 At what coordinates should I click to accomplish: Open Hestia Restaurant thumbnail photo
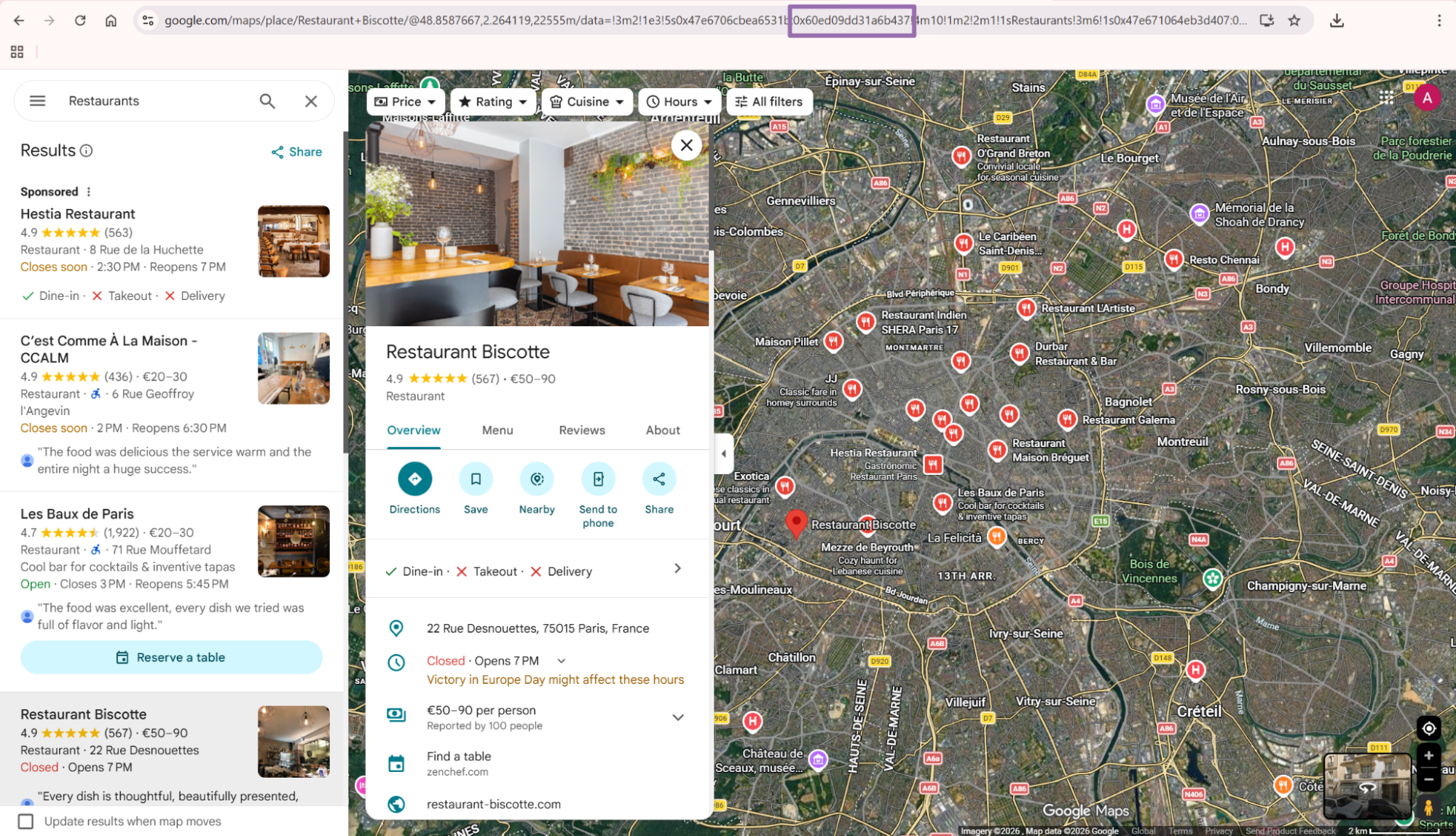pyautogui.click(x=294, y=241)
